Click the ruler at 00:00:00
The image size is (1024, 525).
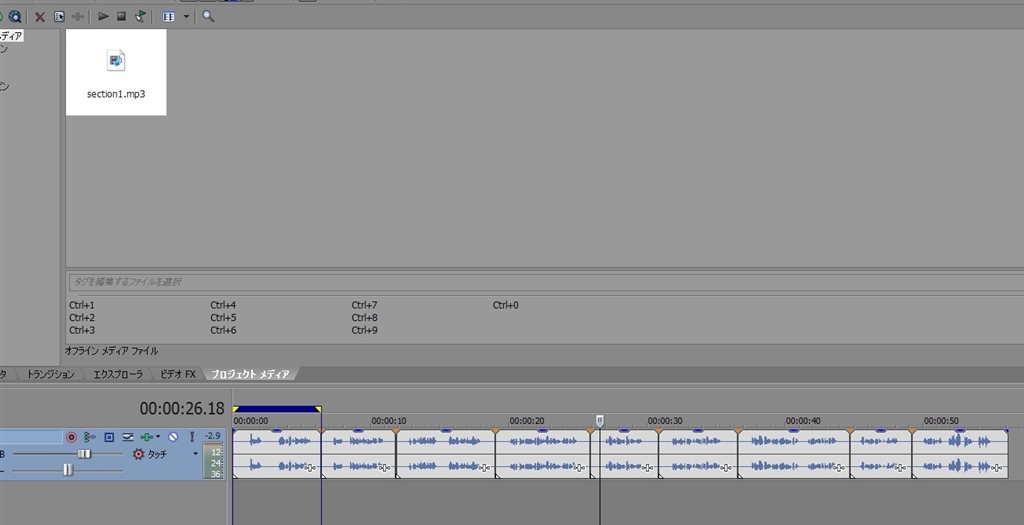click(x=251, y=421)
